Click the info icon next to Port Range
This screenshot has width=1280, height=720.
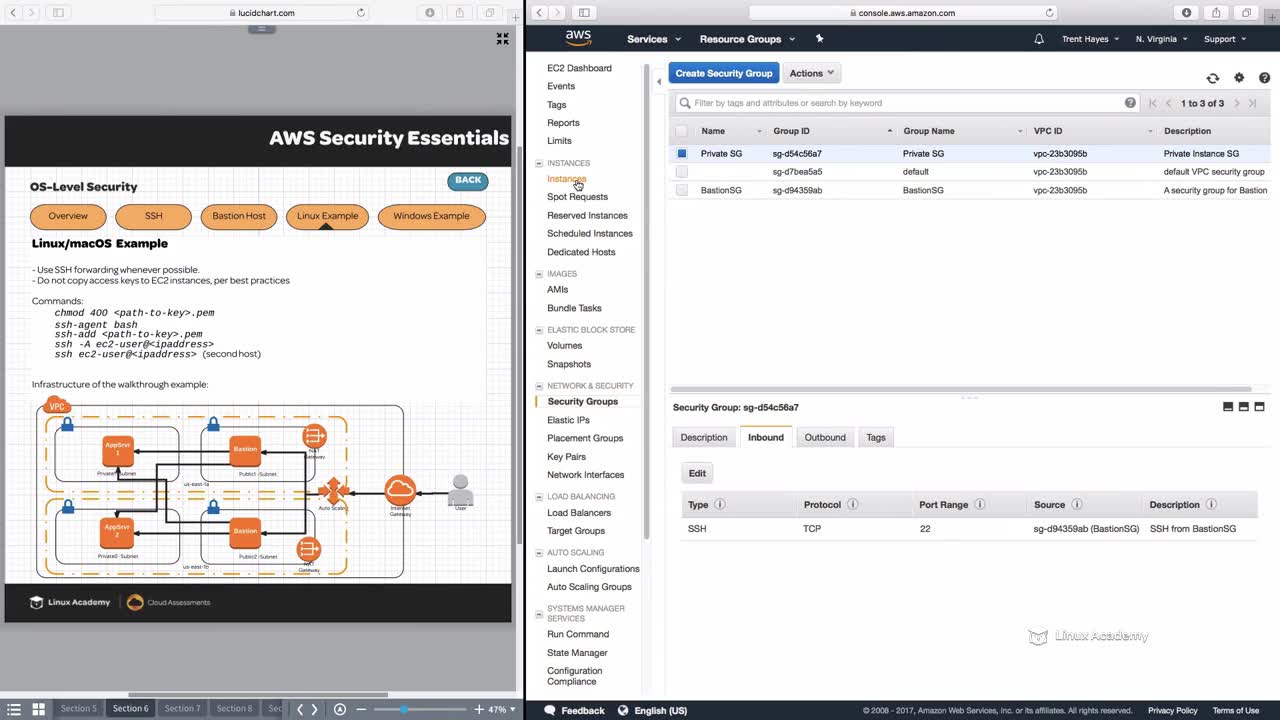point(980,505)
